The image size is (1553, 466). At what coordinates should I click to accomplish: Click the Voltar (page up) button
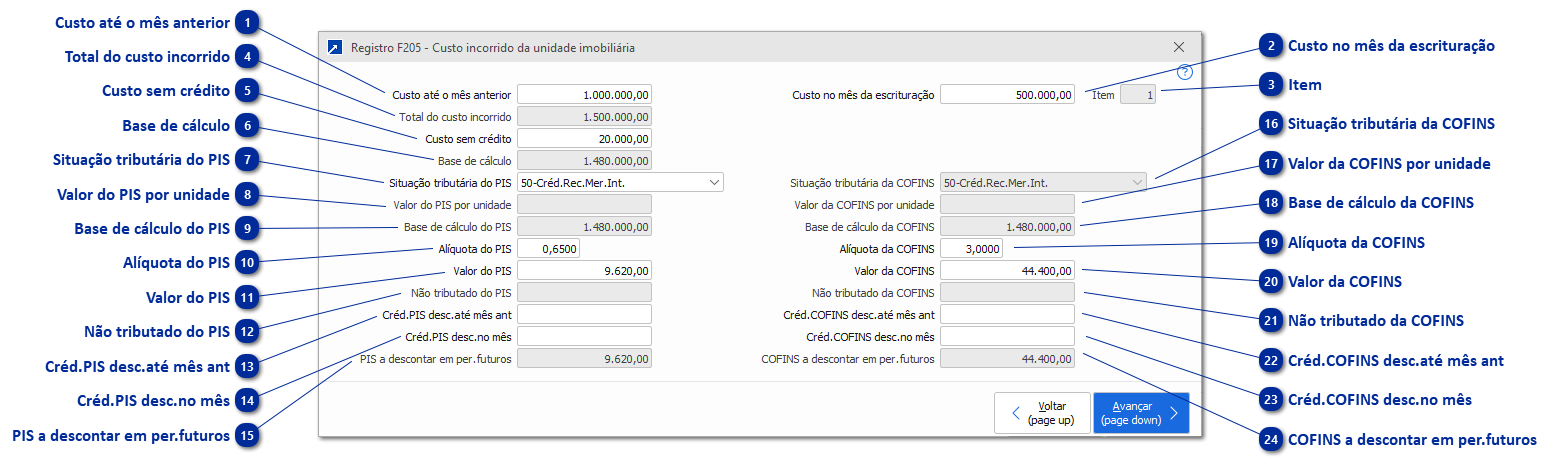point(1042,413)
